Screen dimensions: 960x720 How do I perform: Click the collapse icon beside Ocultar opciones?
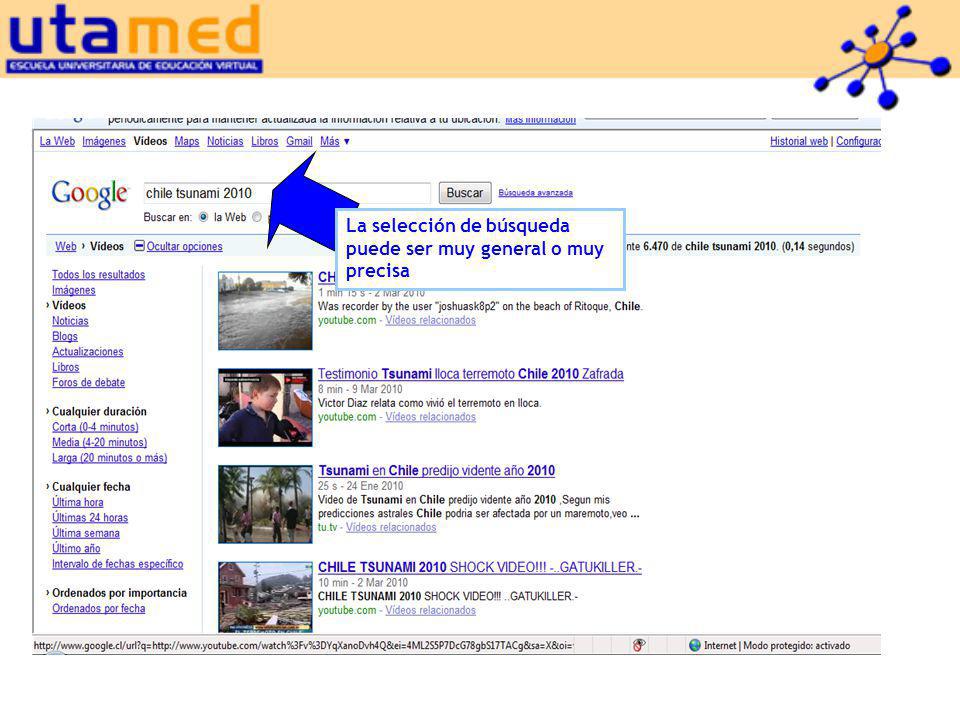pos(140,246)
